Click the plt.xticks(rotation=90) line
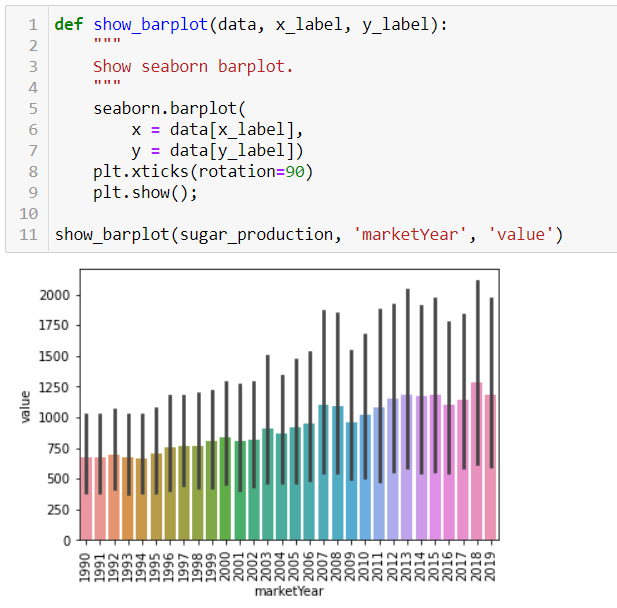 click(203, 172)
